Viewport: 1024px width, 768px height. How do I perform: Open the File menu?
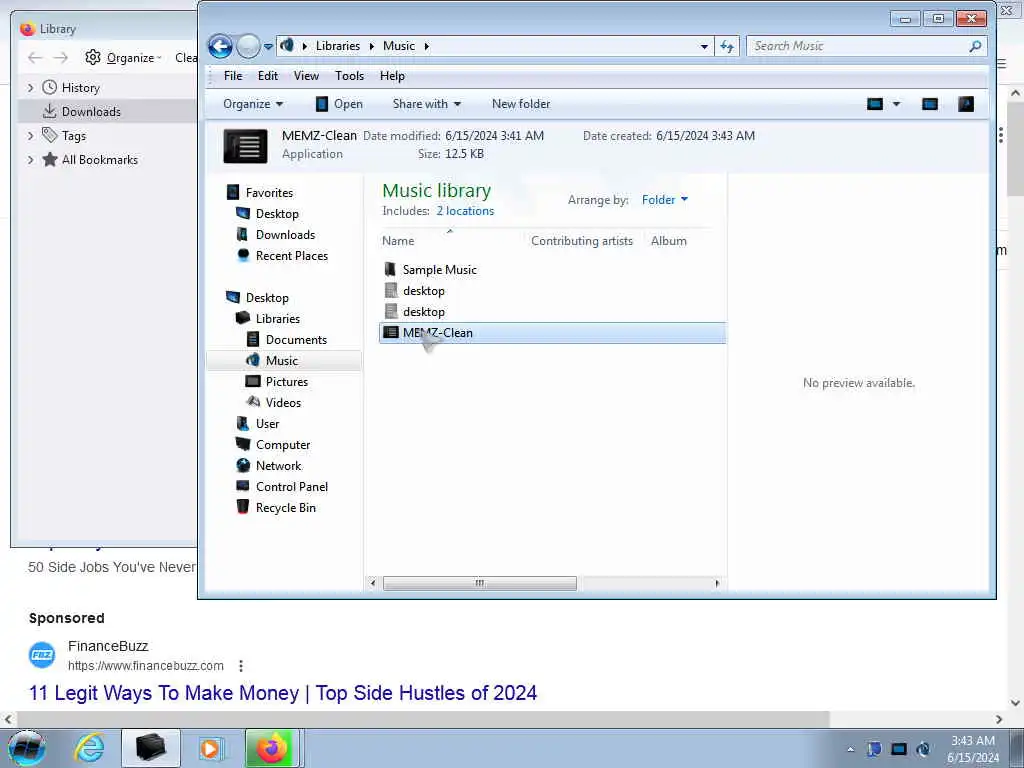232,76
